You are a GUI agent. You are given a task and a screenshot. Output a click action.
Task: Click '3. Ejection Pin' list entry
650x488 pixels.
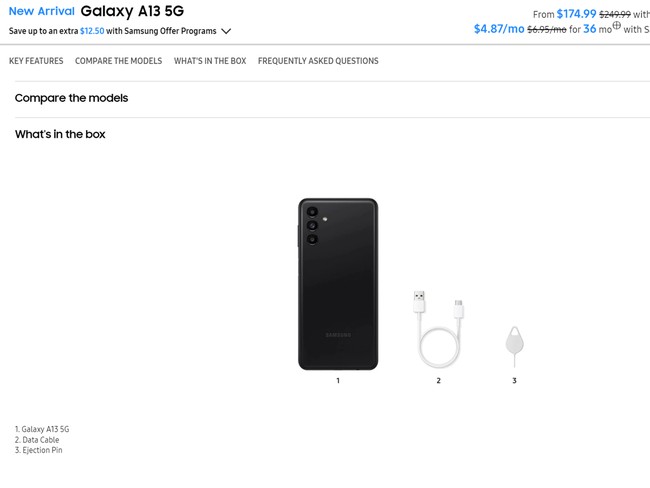[39, 451]
